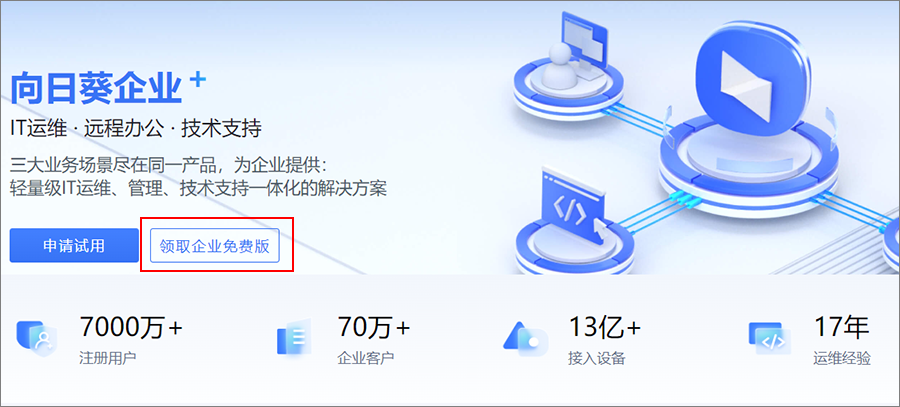The width and height of the screenshot is (900, 407).
Task: Click the ops experience code icon
Action: (770, 339)
